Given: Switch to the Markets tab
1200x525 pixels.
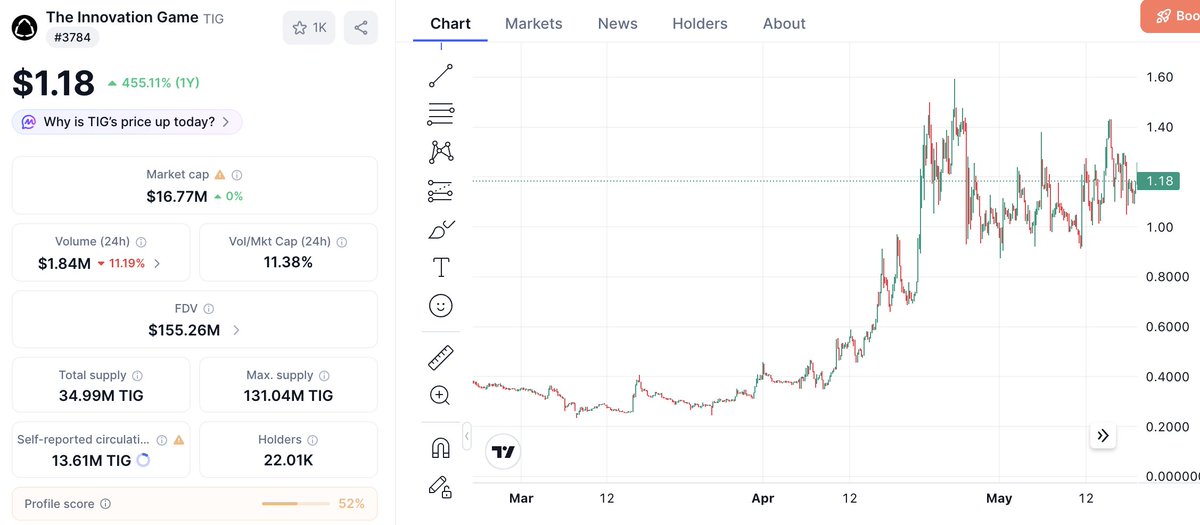Looking at the screenshot, I should (x=534, y=23).
